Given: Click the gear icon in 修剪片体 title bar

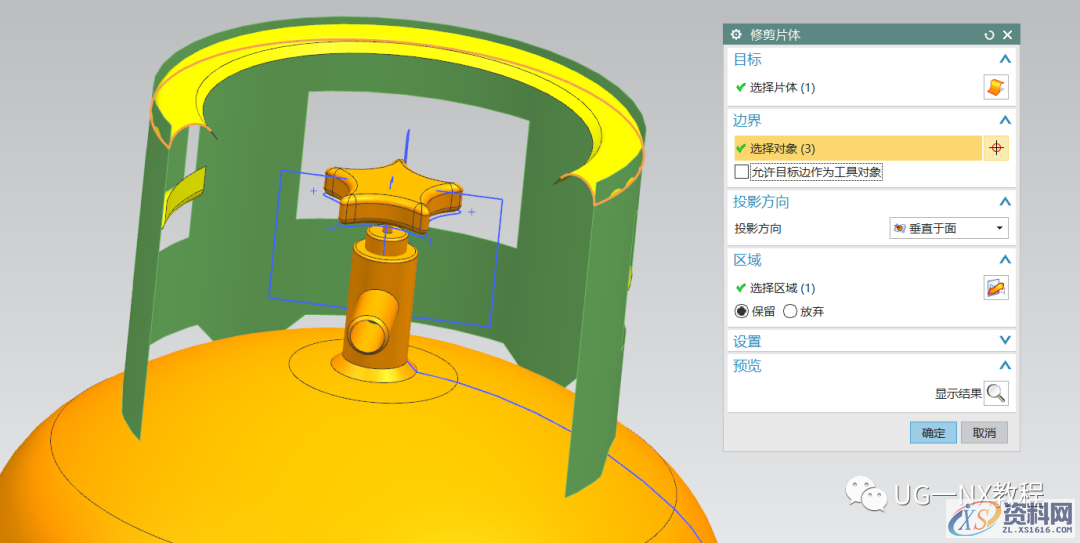Looking at the screenshot, I should tap(737, 35).
